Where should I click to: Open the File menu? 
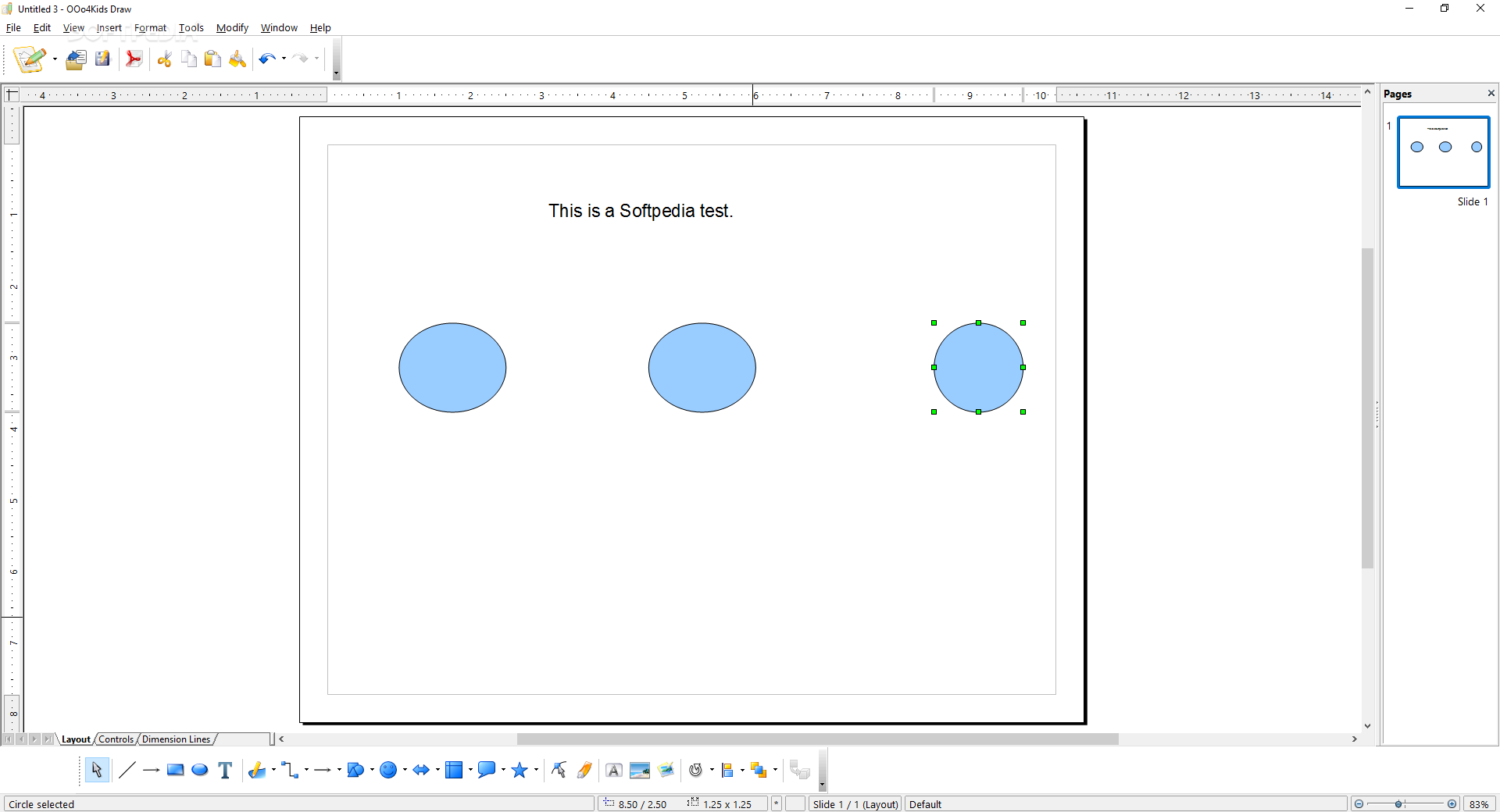[13, 27]
